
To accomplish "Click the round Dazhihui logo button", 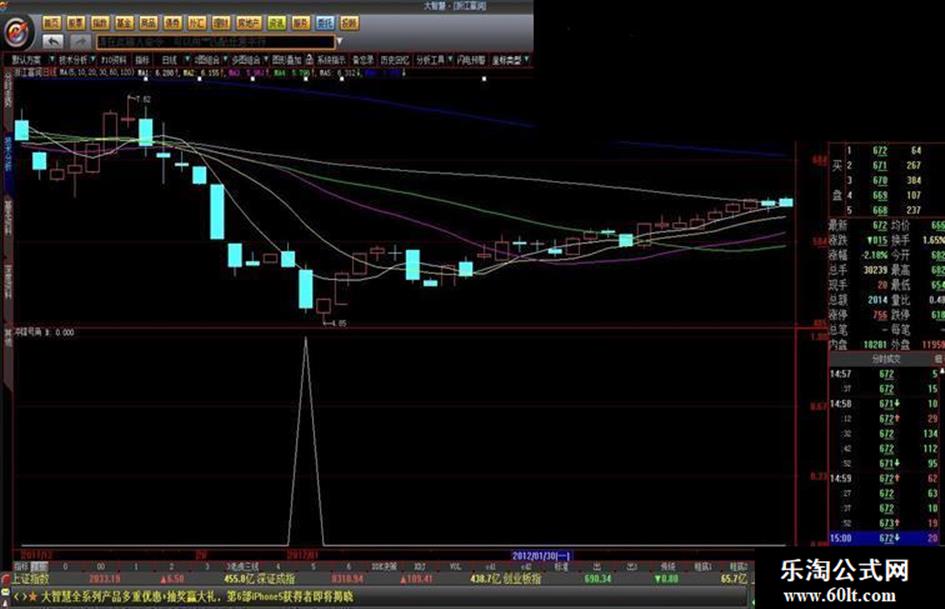I will [17, 31].
